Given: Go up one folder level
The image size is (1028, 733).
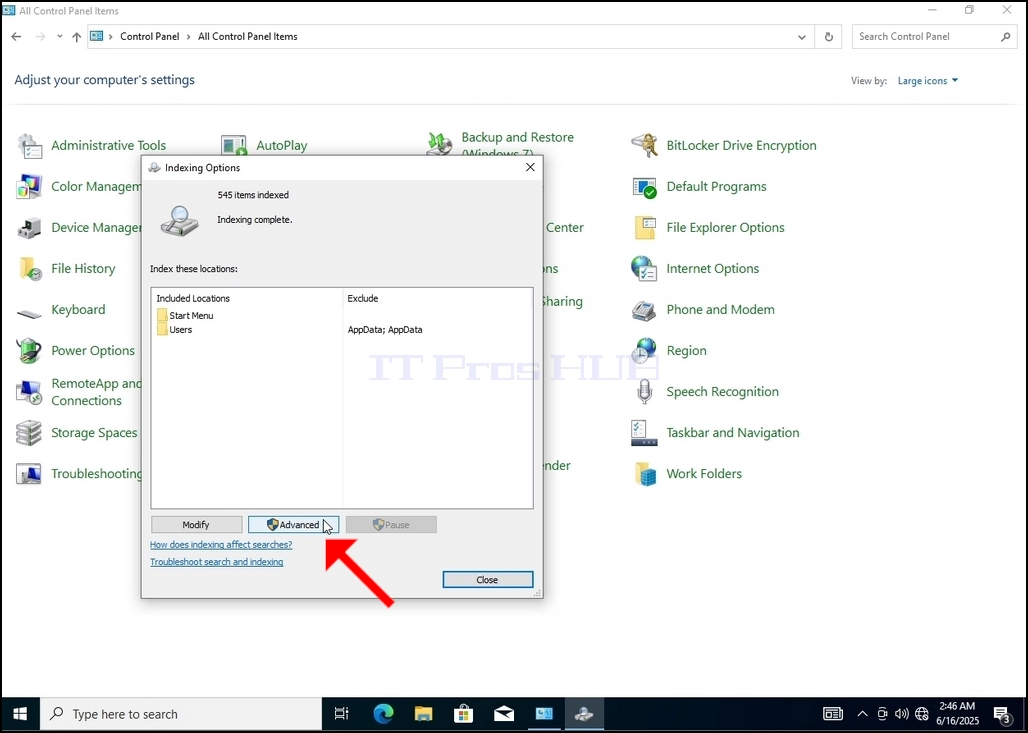Looking at the screenshot, I should pos(77,37).
